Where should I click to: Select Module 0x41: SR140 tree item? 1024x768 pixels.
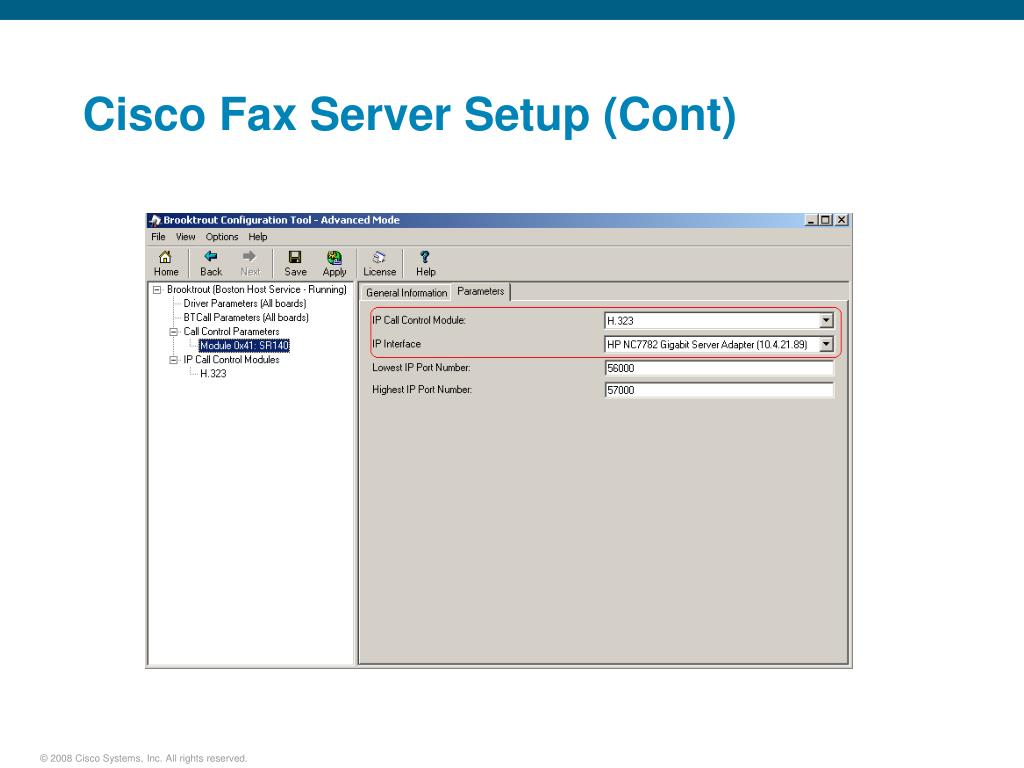click(x=244, y=345)
